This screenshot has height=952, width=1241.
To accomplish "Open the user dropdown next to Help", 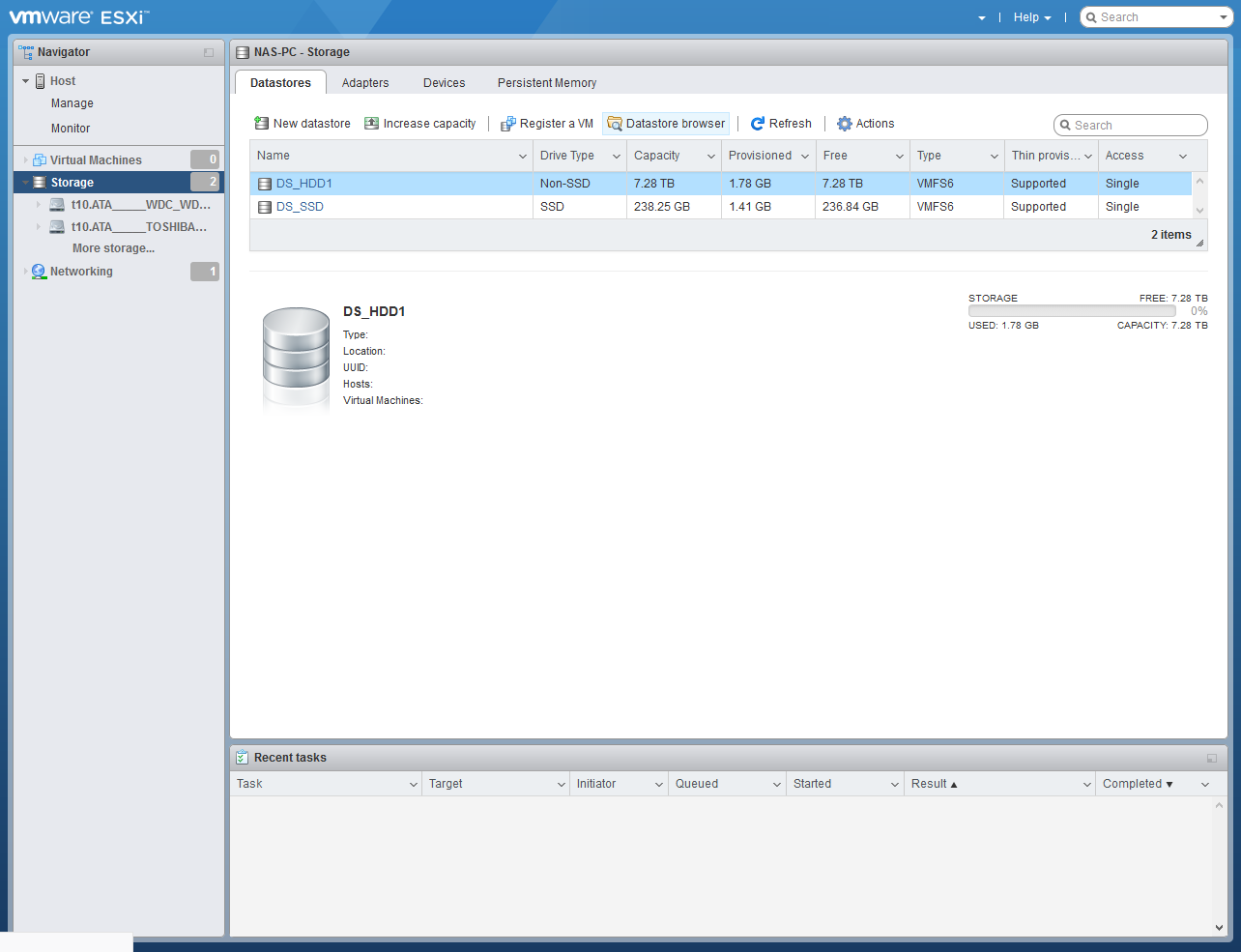I will tap(982, 17).
